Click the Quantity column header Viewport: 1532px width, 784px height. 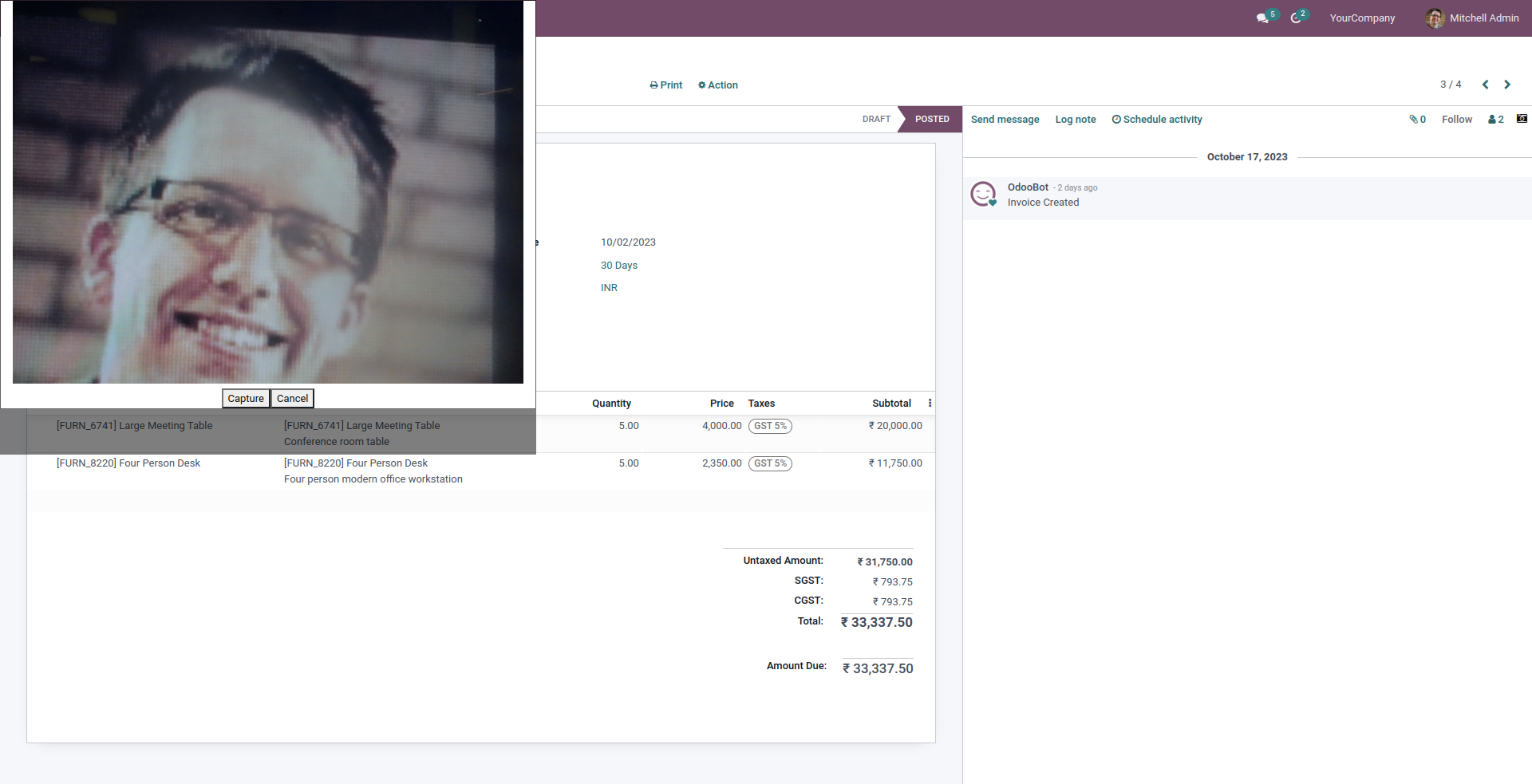point(611,404)
